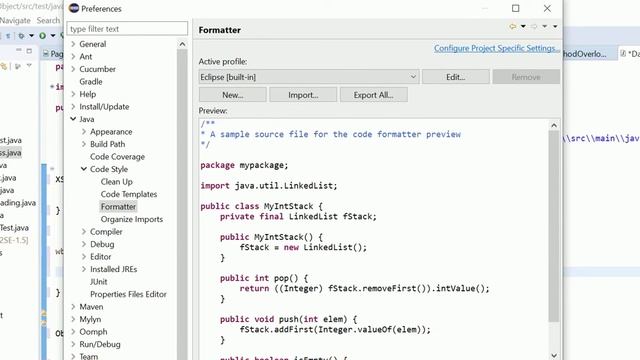Screen dimensions: 640x360
Task: Click the preview scrollbar down arrow
Action: click(554, 356)
